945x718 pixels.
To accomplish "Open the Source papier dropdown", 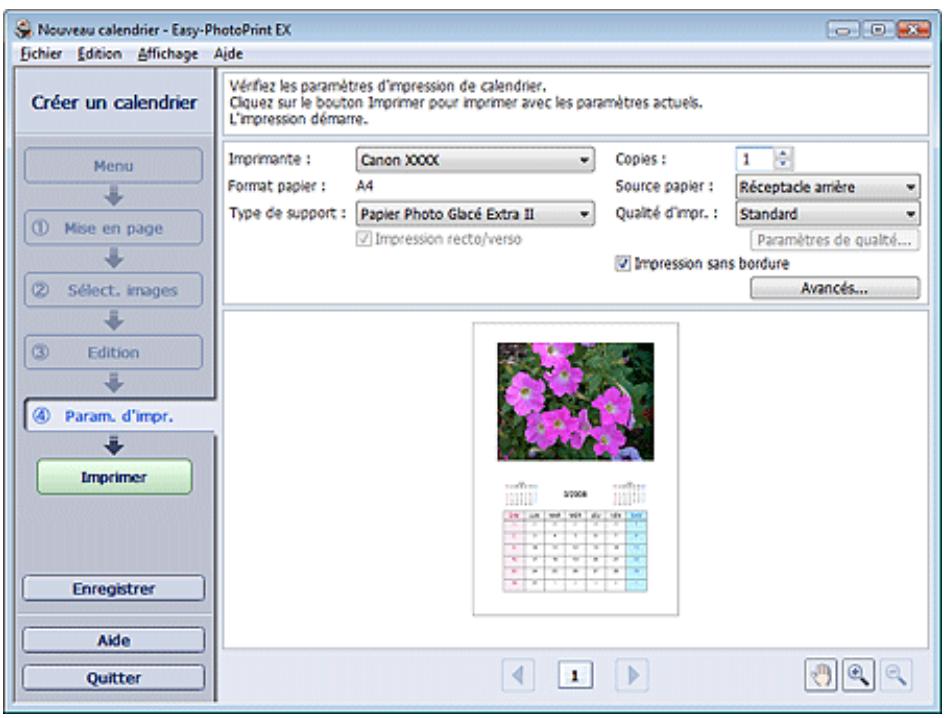I will point(827,187).
